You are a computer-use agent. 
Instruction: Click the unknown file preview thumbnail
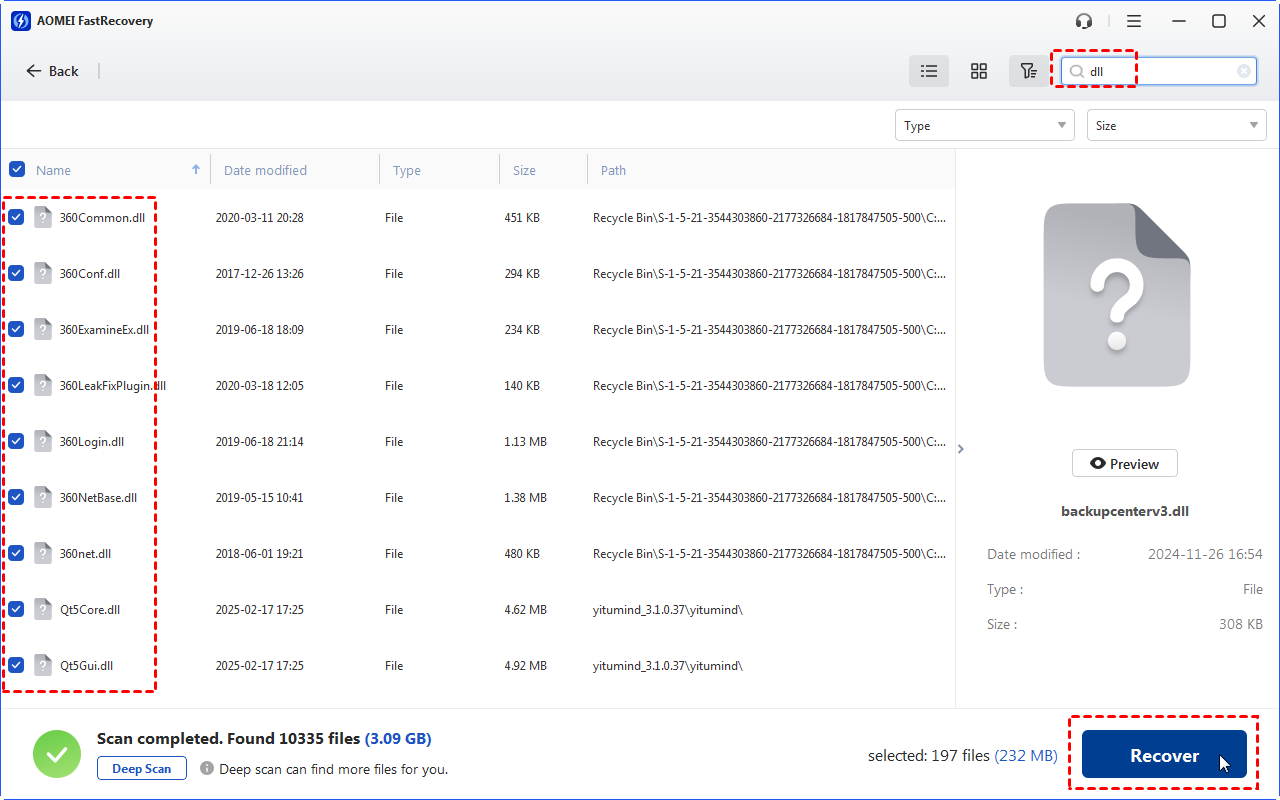pos(1117,295)
